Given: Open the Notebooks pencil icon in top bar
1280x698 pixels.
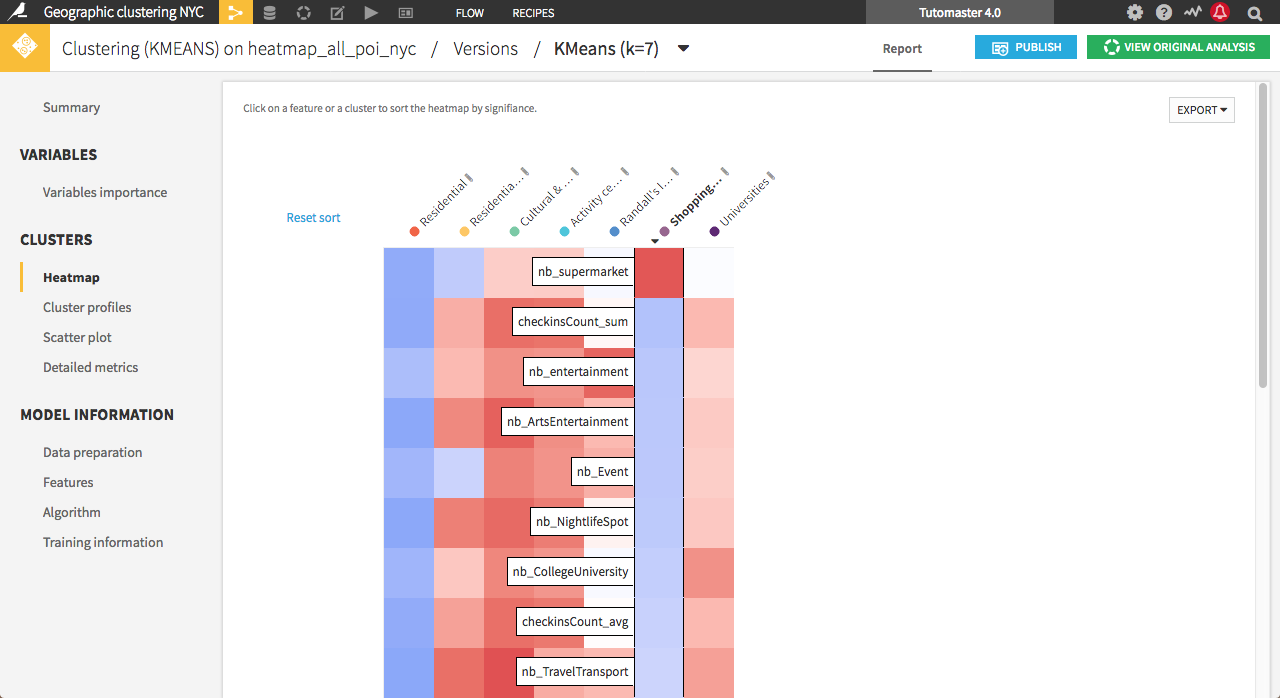Looking at the screenshot, I should (x=337, y=13).
